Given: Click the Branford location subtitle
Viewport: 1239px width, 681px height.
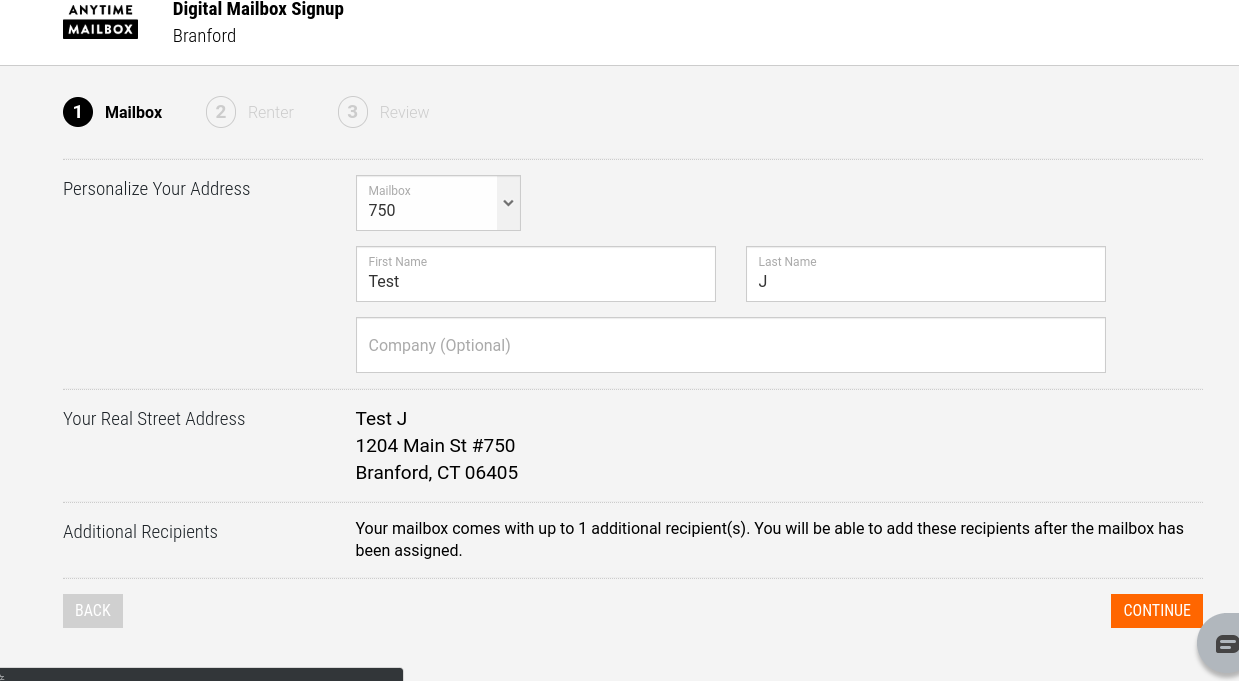Looking at the screenshot, I should 204,36.
